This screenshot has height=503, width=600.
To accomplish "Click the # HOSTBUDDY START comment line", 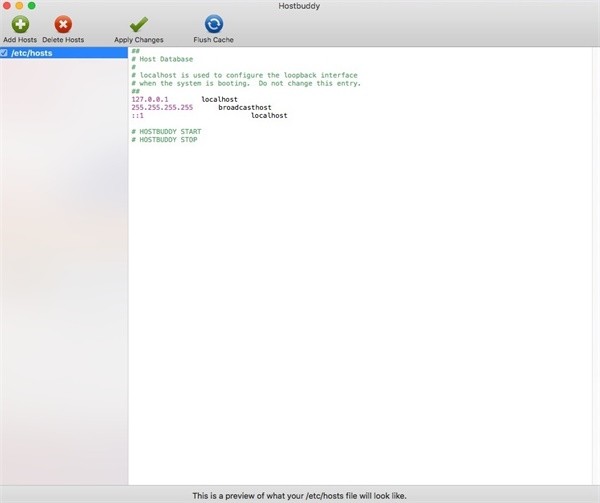I will [x=166, y=131].
